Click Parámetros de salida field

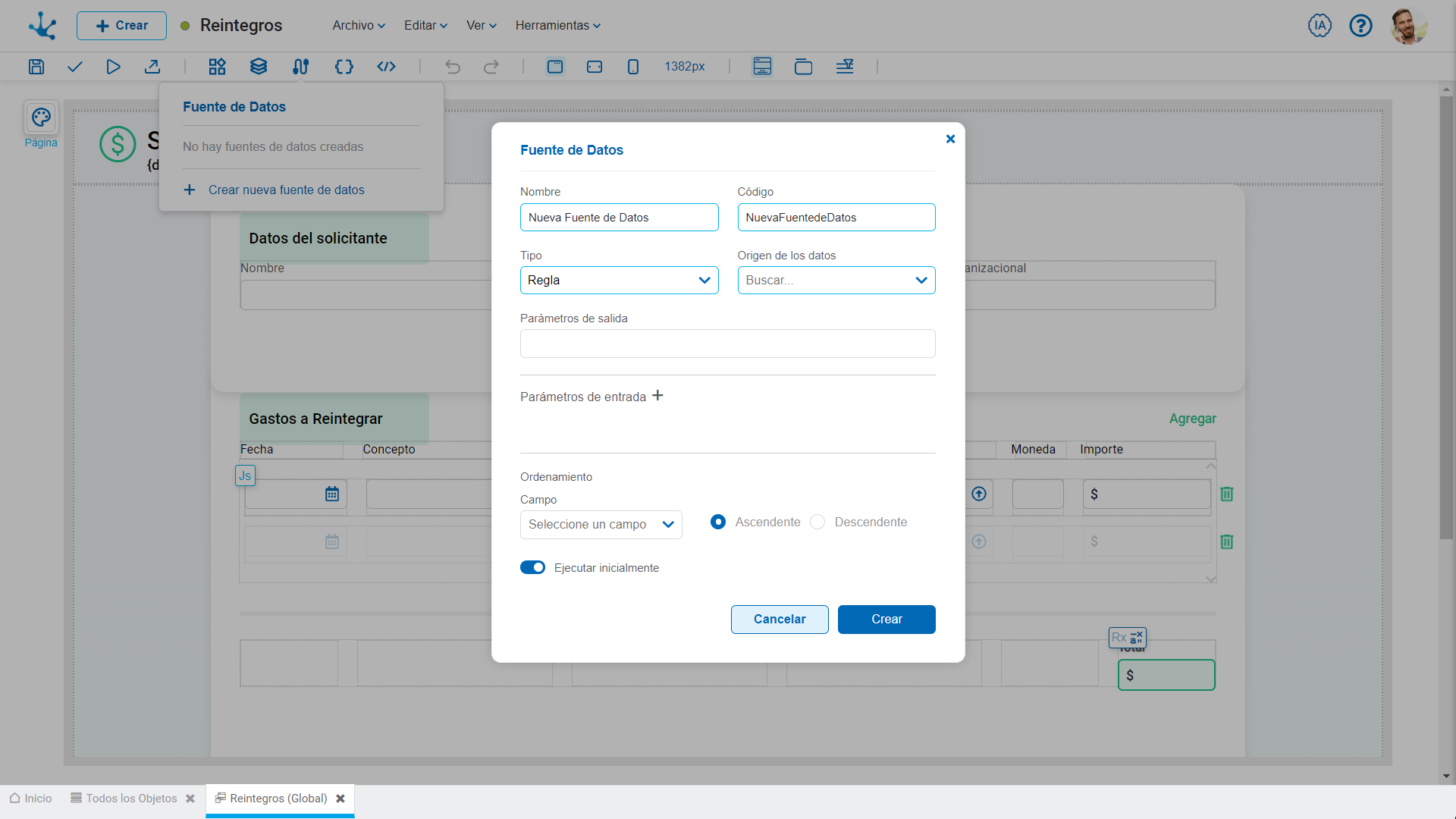[x=728, y=344]
